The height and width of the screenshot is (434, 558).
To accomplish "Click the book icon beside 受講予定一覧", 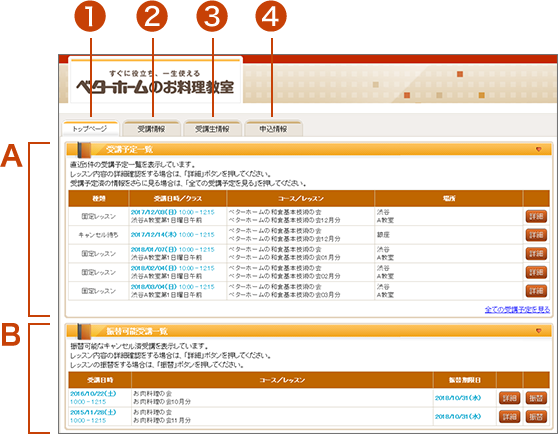I will tap(84, 150).
